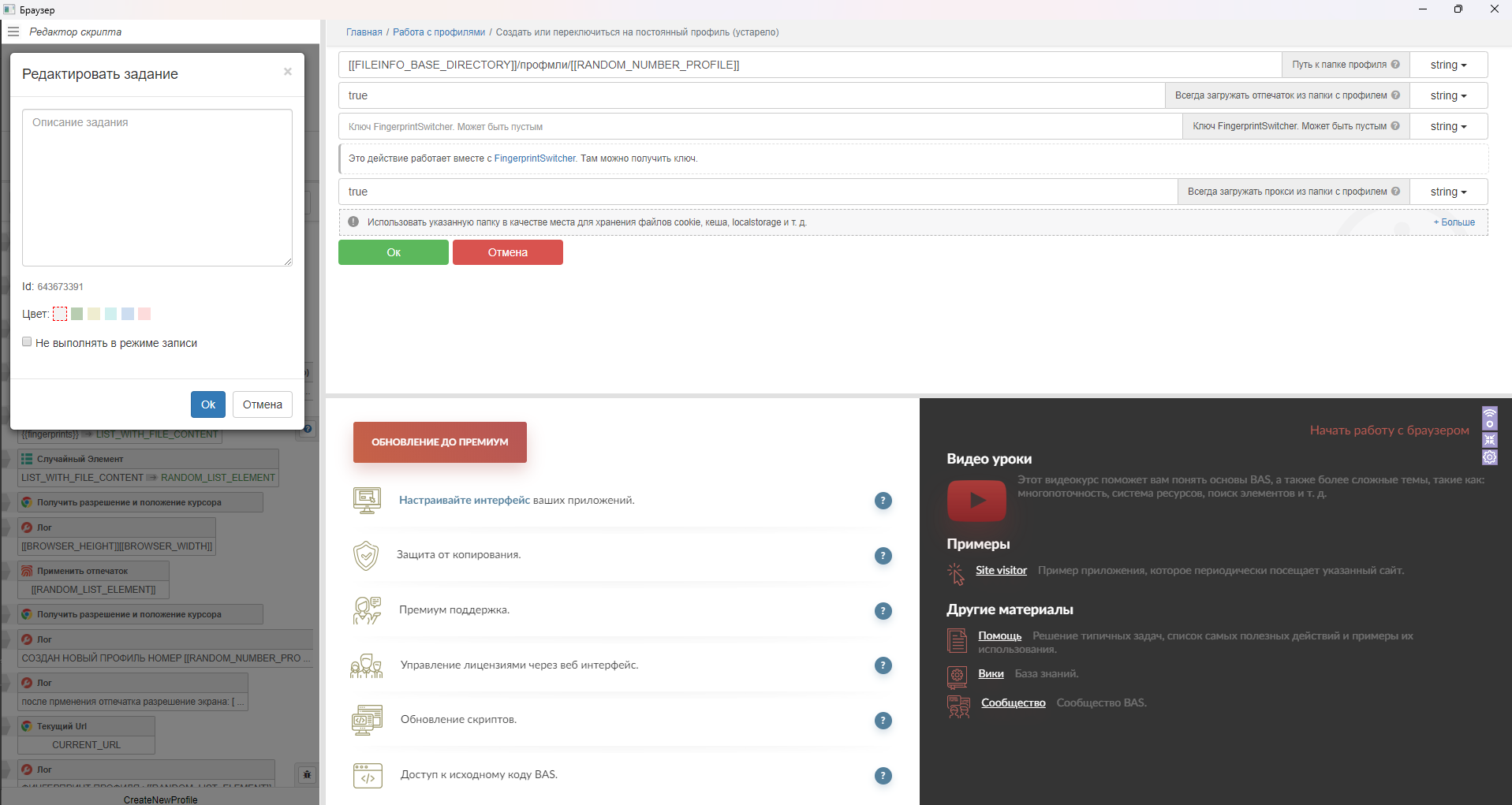
Task: Click help icon beside 'Премиум поддержка'
Action: pos(883,611)
